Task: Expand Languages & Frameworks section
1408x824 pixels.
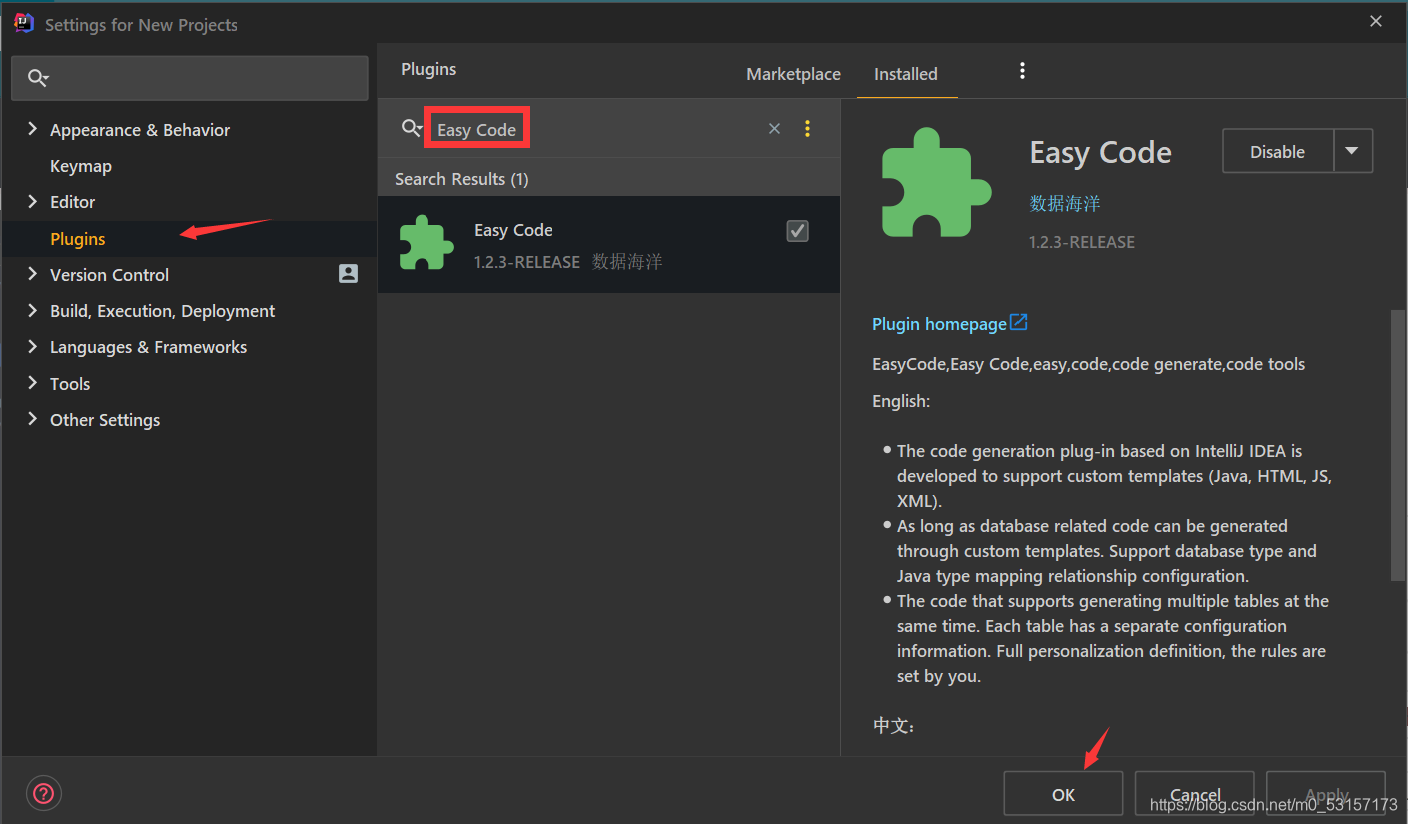Action: pyautogui.click(x=32, y=346)
